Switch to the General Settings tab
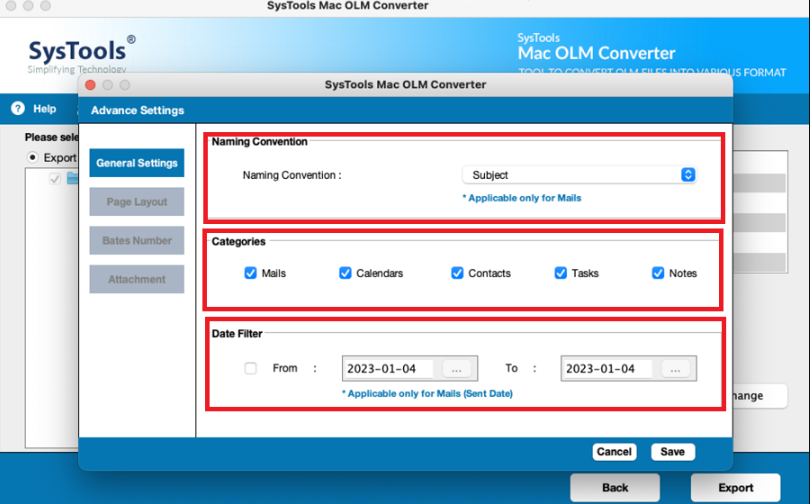 pos(137,163)
